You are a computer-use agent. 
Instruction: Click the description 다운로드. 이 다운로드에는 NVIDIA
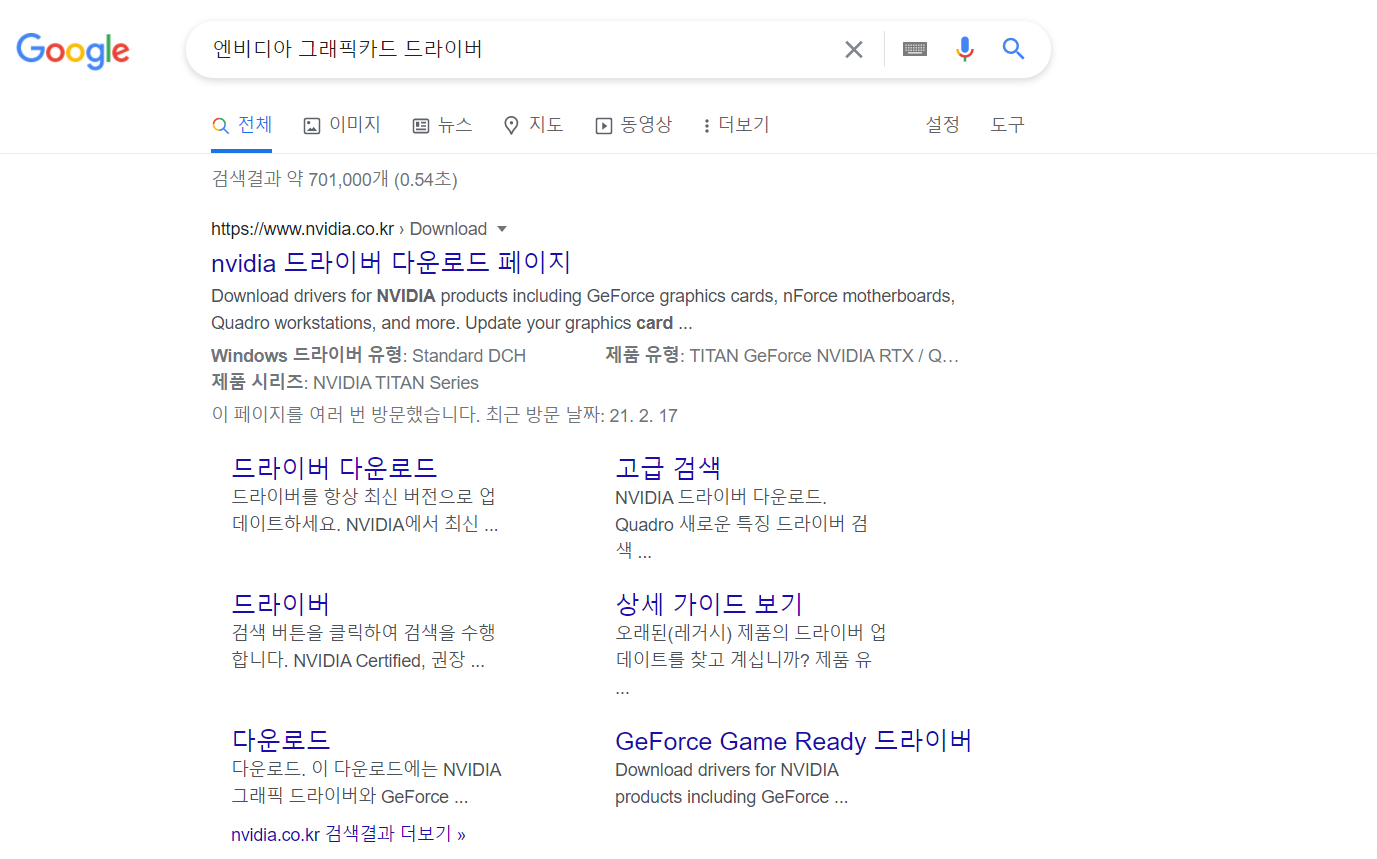pos(366,783)
